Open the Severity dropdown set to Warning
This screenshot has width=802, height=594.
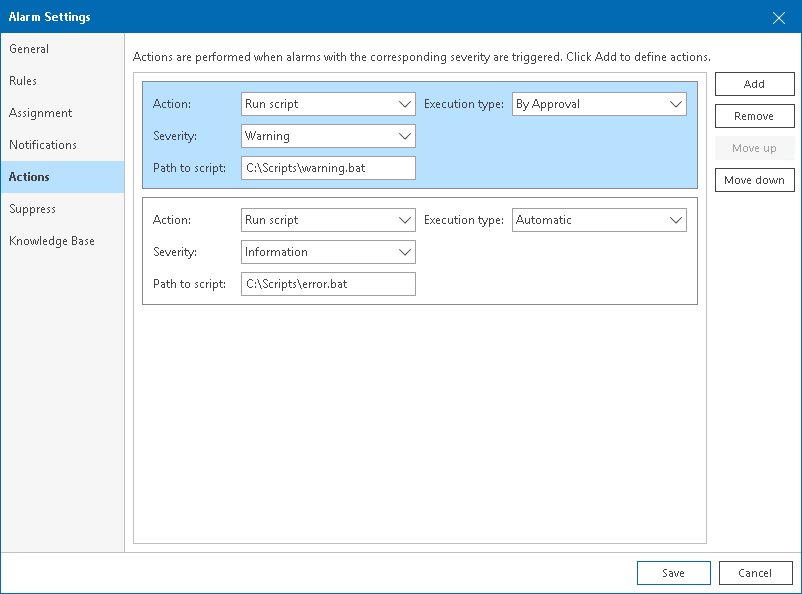327,135
